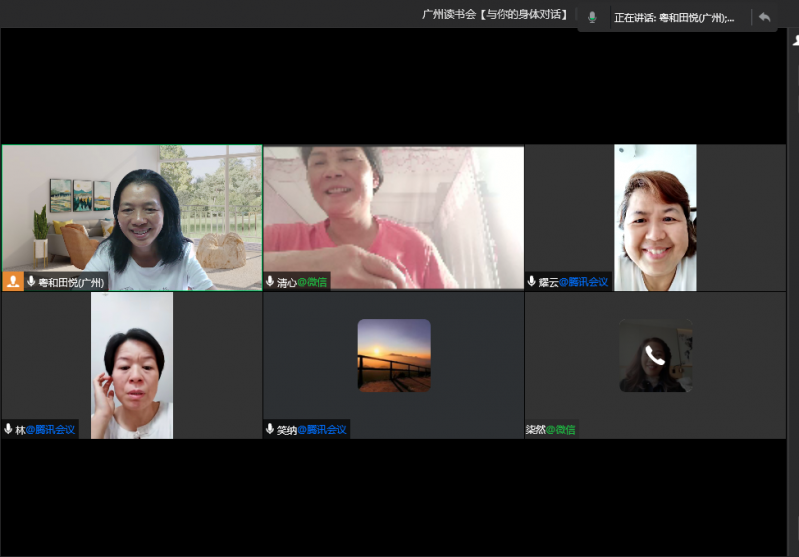Click the 笑纳@腾讯会议 name label
This screenshot has height=557, width=799.
[x=311, y=429]
